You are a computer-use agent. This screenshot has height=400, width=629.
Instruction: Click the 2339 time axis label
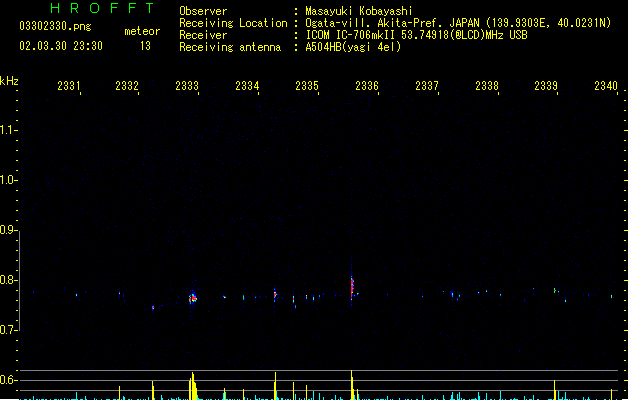click(x=546, y=85)
